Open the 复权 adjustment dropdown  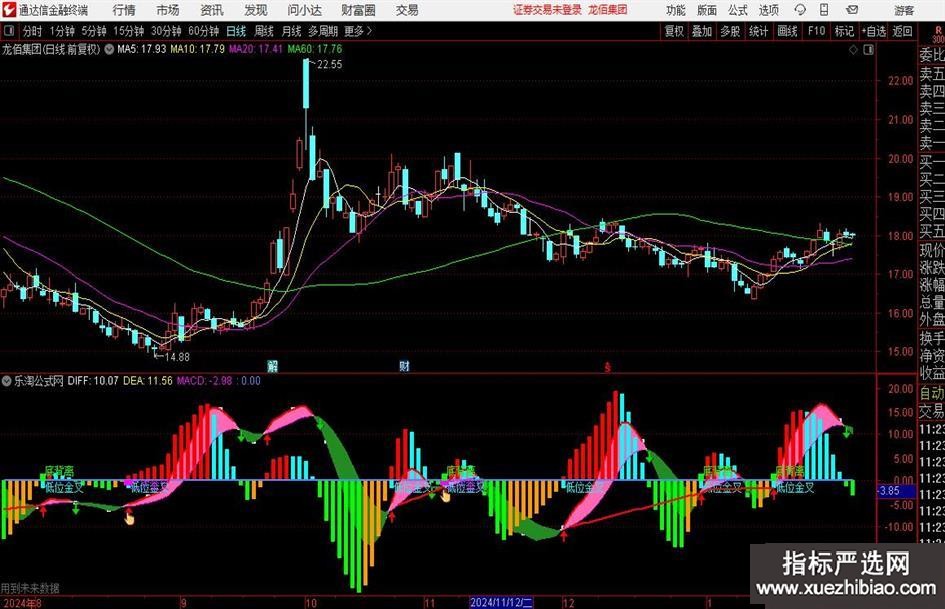pos(675,31)
